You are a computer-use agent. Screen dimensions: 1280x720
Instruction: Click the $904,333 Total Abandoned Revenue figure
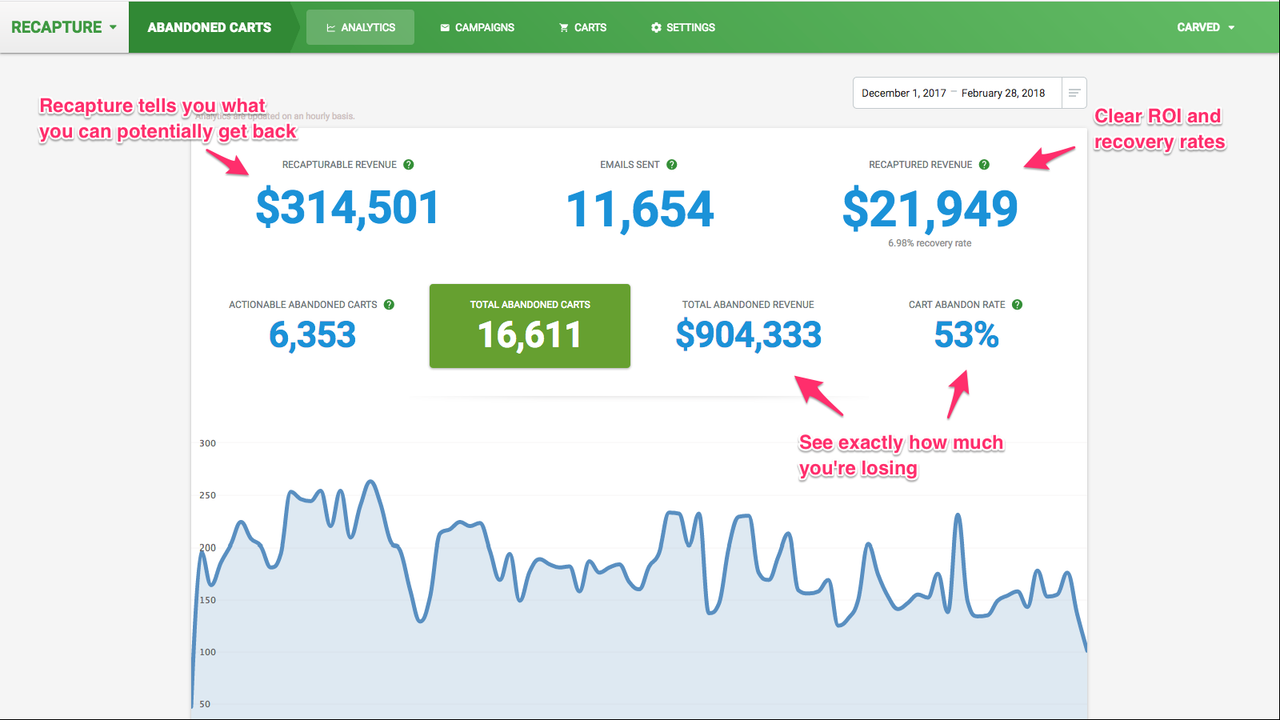coord(748,336)
